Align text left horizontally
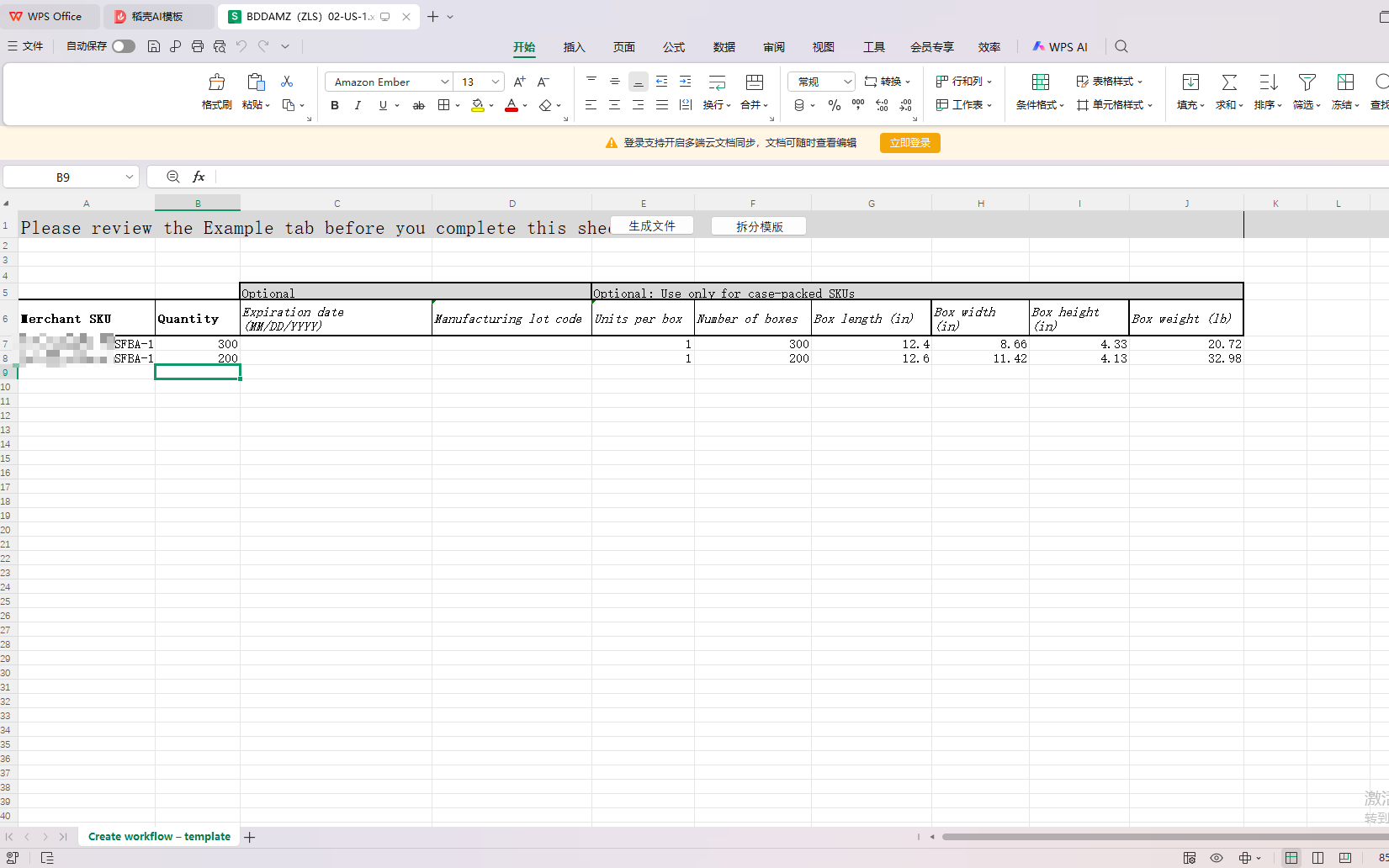Screen dimensions: 1389x868 coord(591,105)
